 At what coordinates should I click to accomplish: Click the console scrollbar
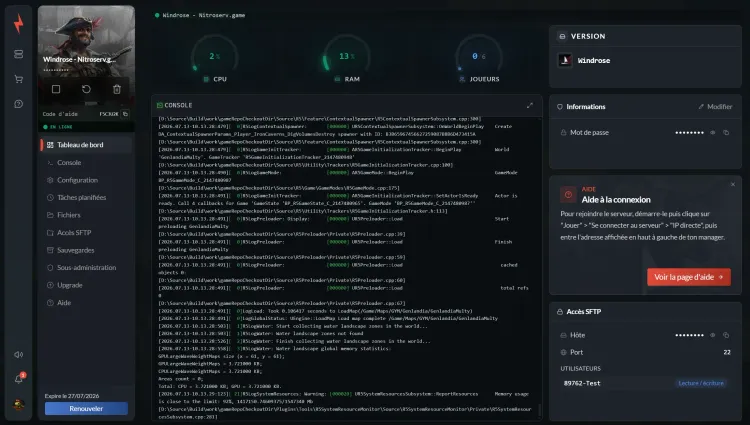coord(540,410)
